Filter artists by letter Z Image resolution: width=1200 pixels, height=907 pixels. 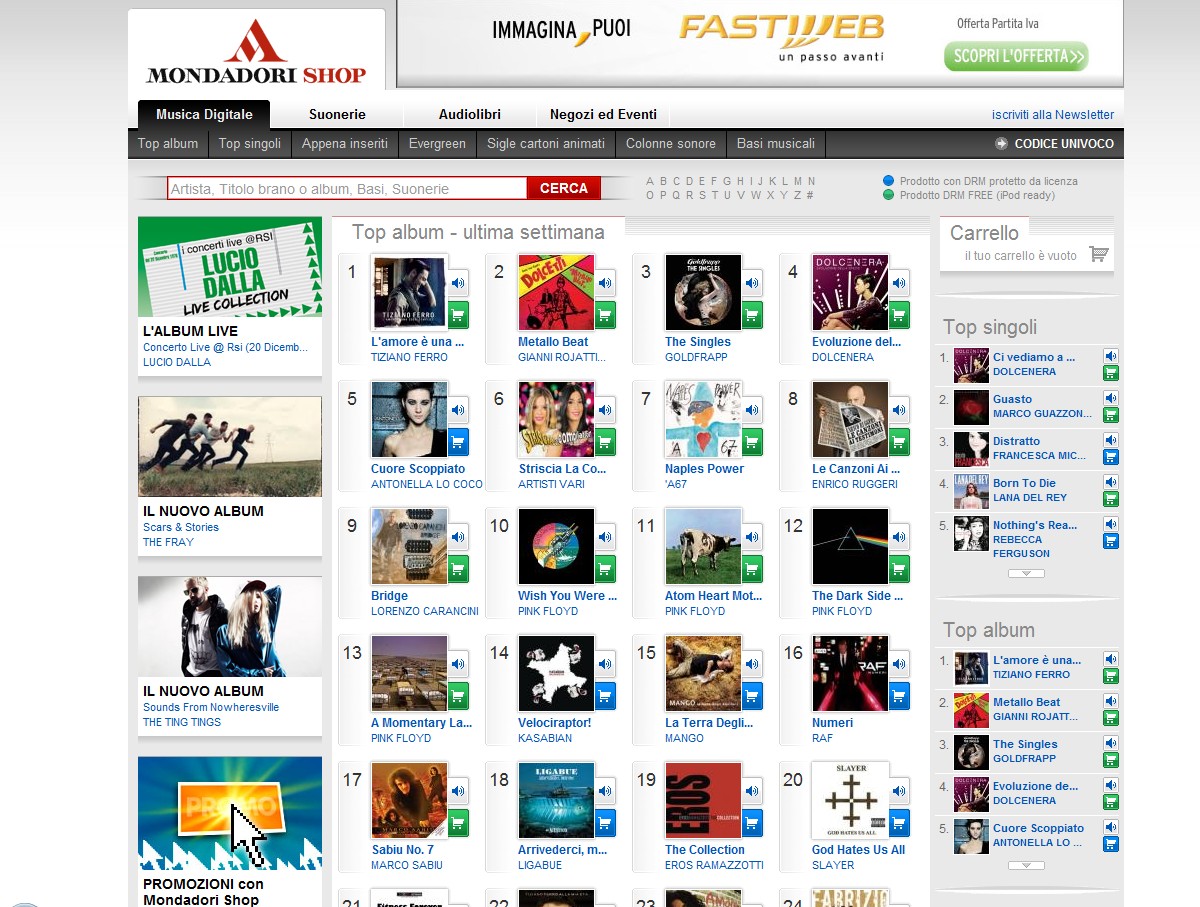coord(797,196)
